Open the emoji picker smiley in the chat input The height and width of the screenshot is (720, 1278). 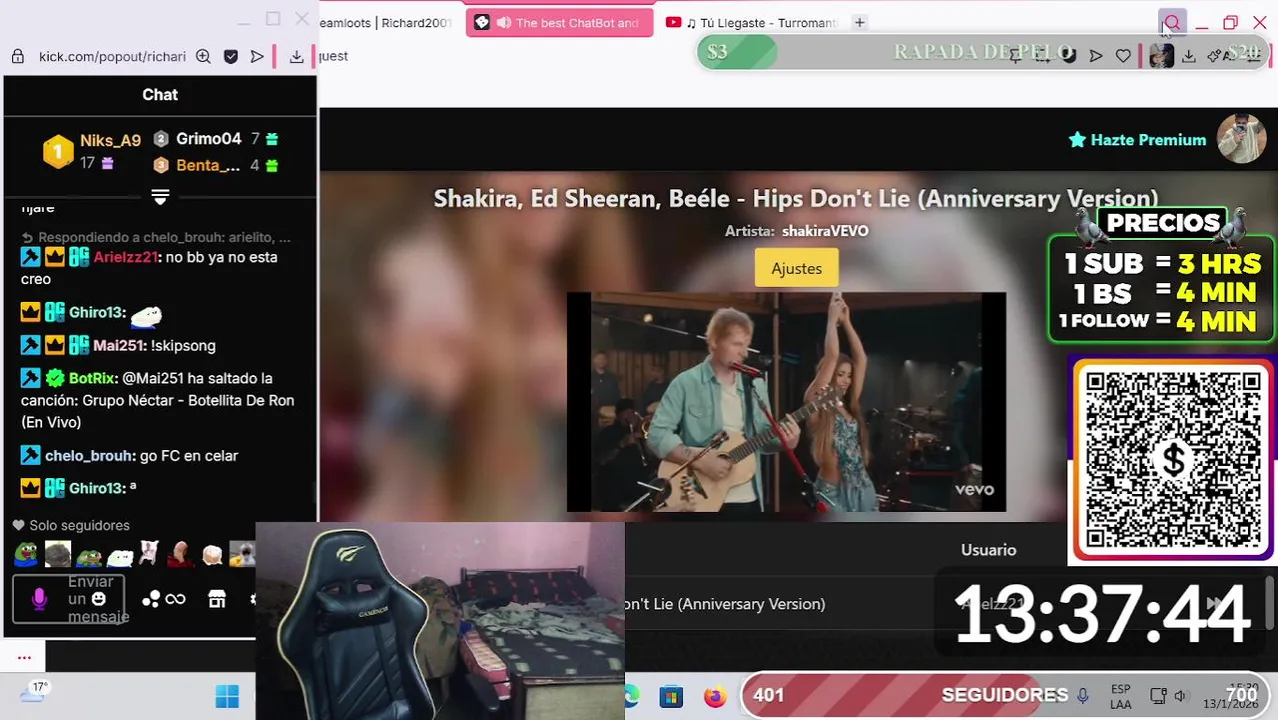click(x=98, y=599)
